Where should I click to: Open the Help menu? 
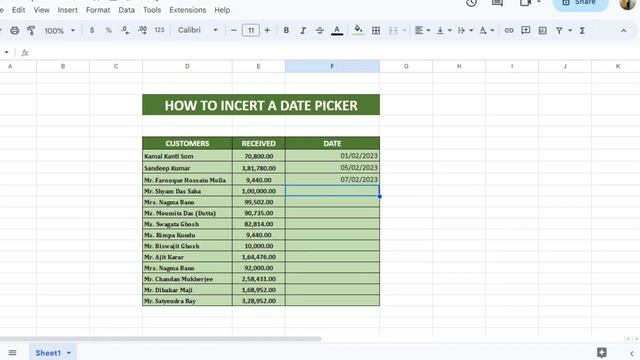[222, 10]
